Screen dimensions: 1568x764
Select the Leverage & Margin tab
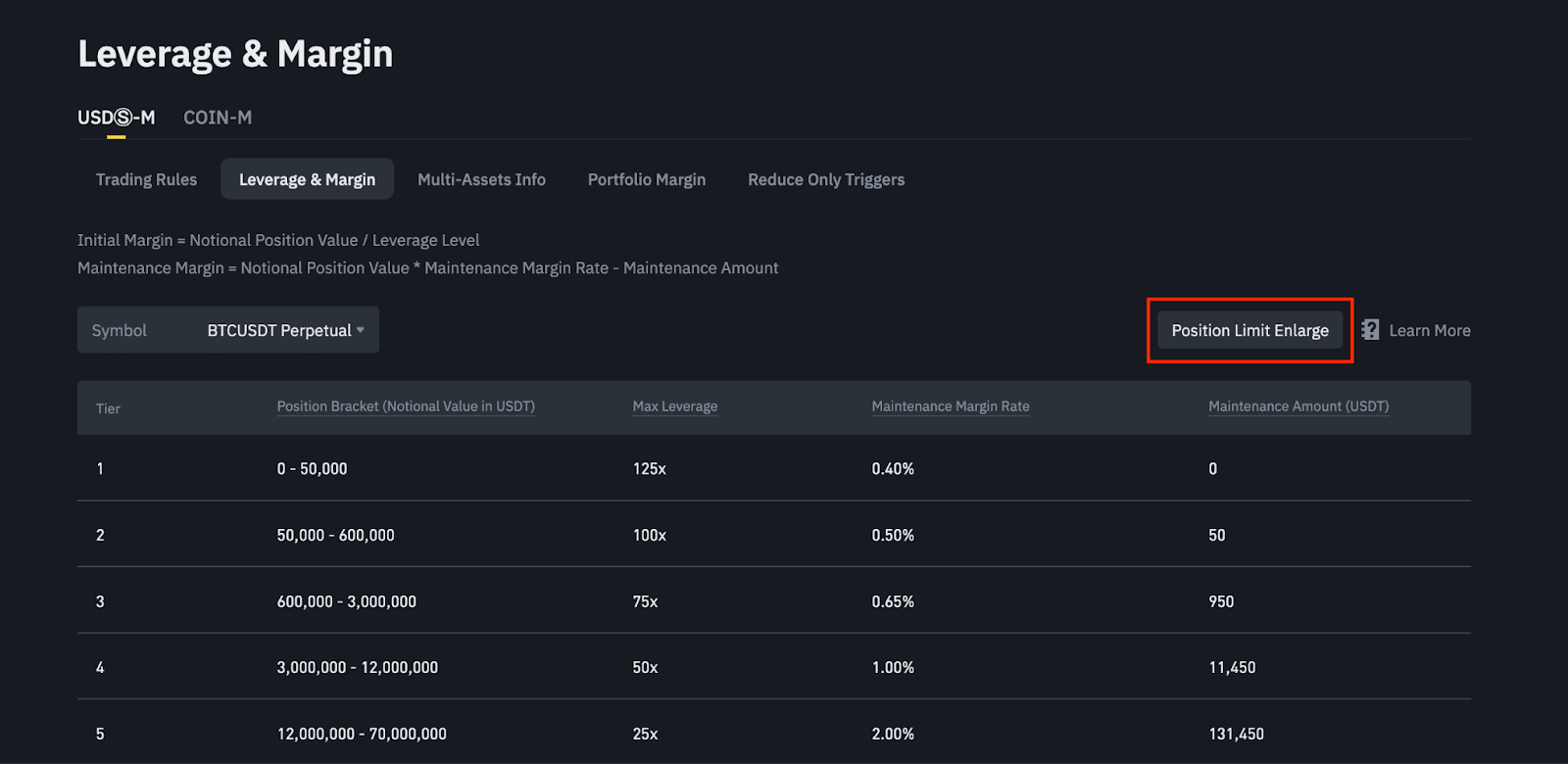(x=307, y=179)
